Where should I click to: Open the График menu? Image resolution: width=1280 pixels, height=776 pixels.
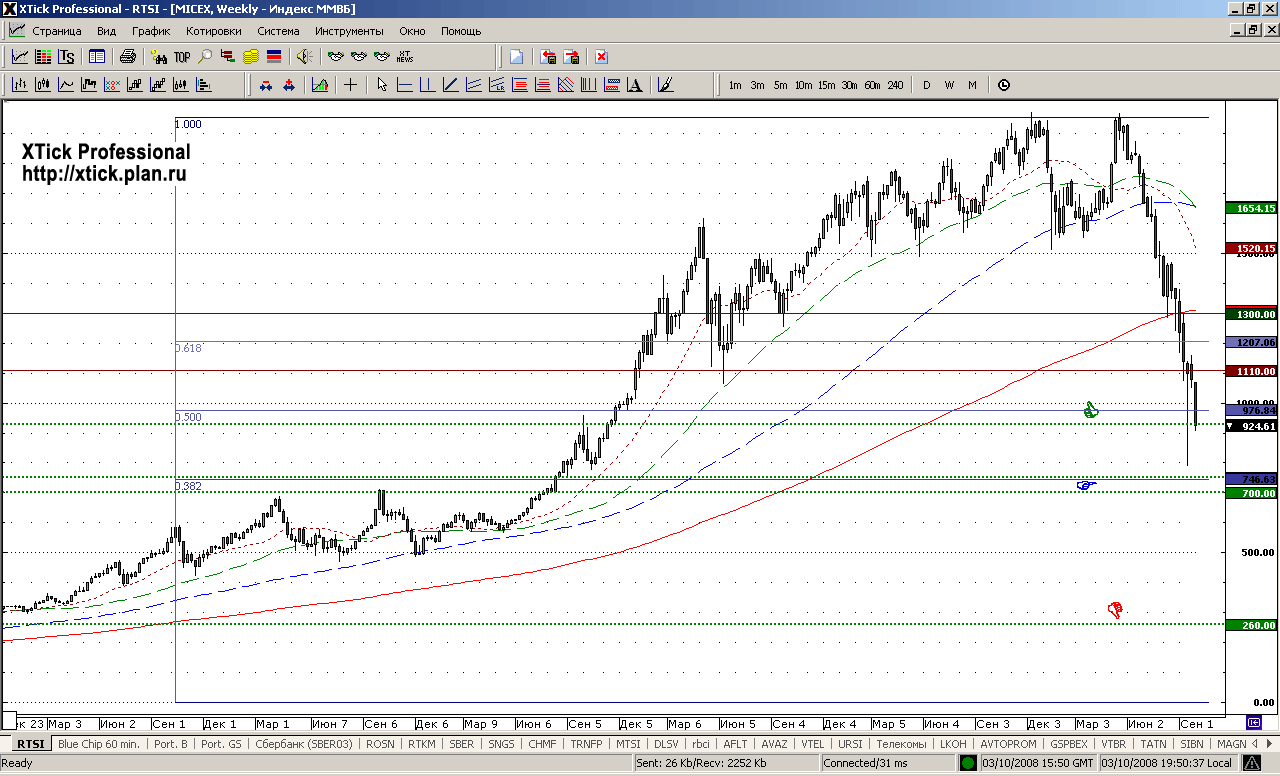coord(151,31)
